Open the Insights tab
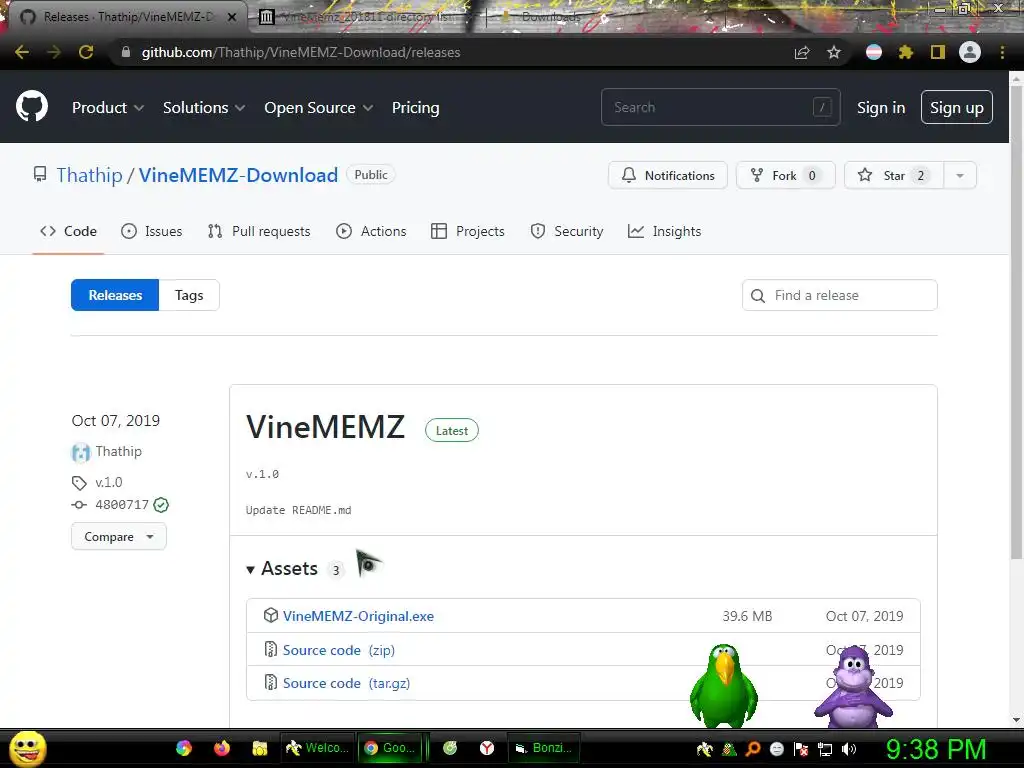Image resolution: width=1024 pixels, height=768 pixels. [664, 231]
